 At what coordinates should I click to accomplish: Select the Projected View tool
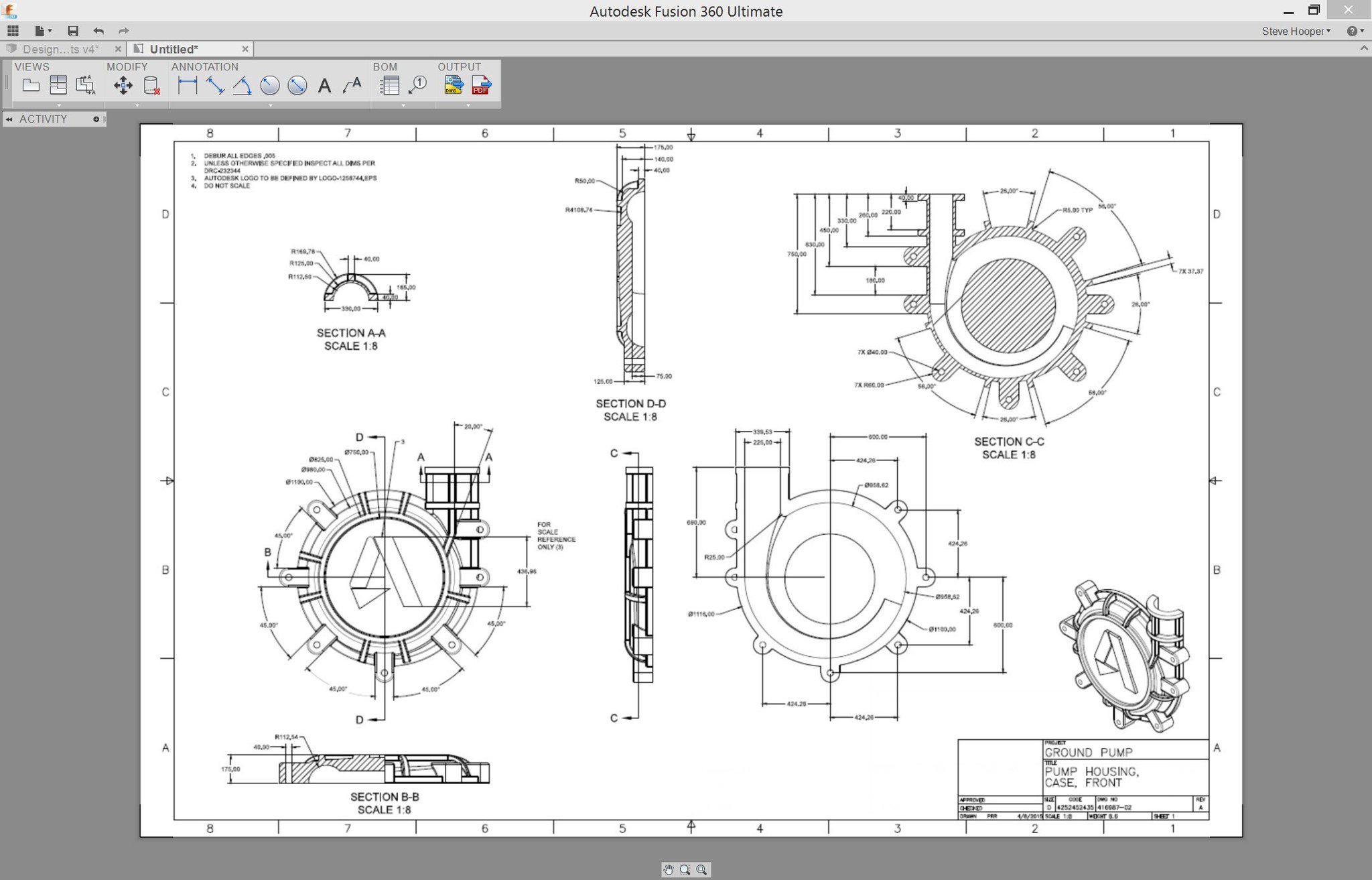58,85
